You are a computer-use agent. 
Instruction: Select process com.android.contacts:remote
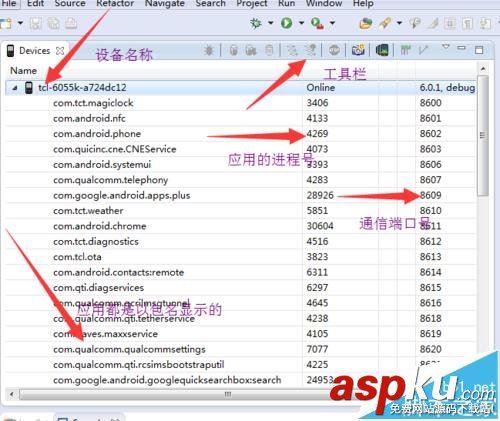point(119,272)
